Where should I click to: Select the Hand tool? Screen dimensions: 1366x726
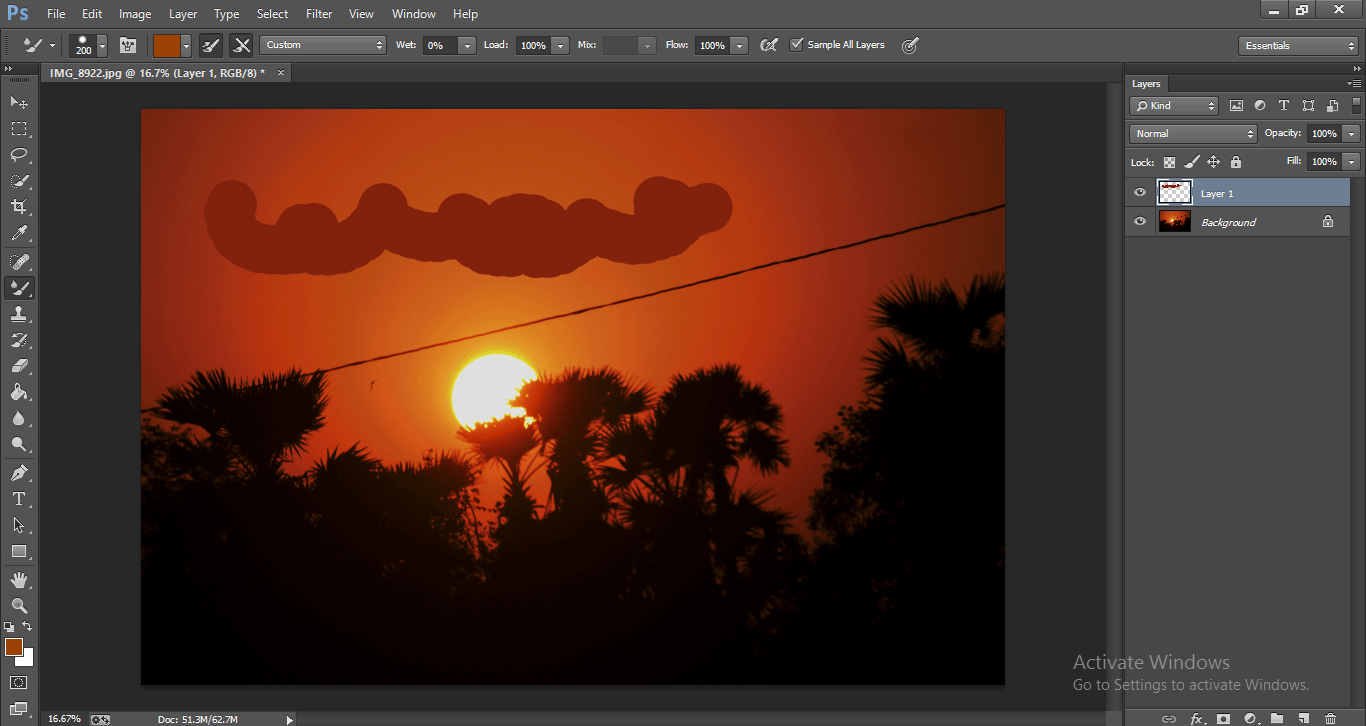[x=19, y=580]
